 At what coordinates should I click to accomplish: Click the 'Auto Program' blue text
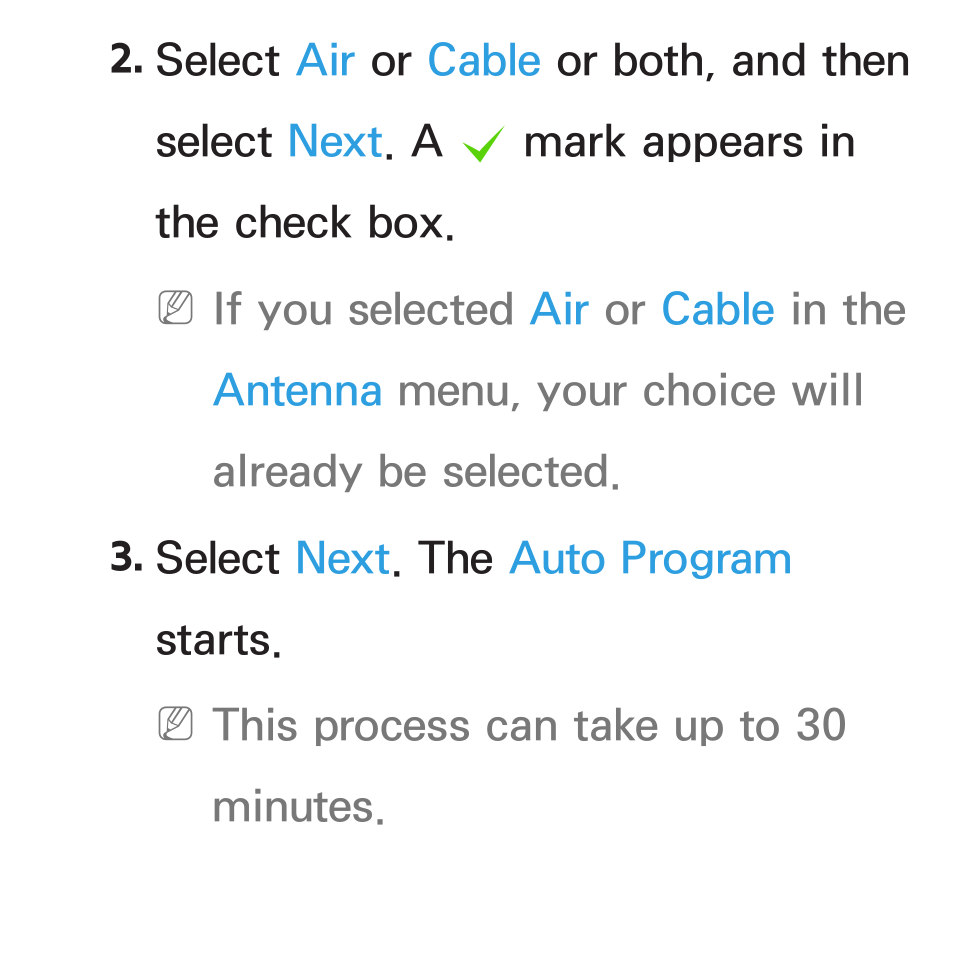(651, 559)
